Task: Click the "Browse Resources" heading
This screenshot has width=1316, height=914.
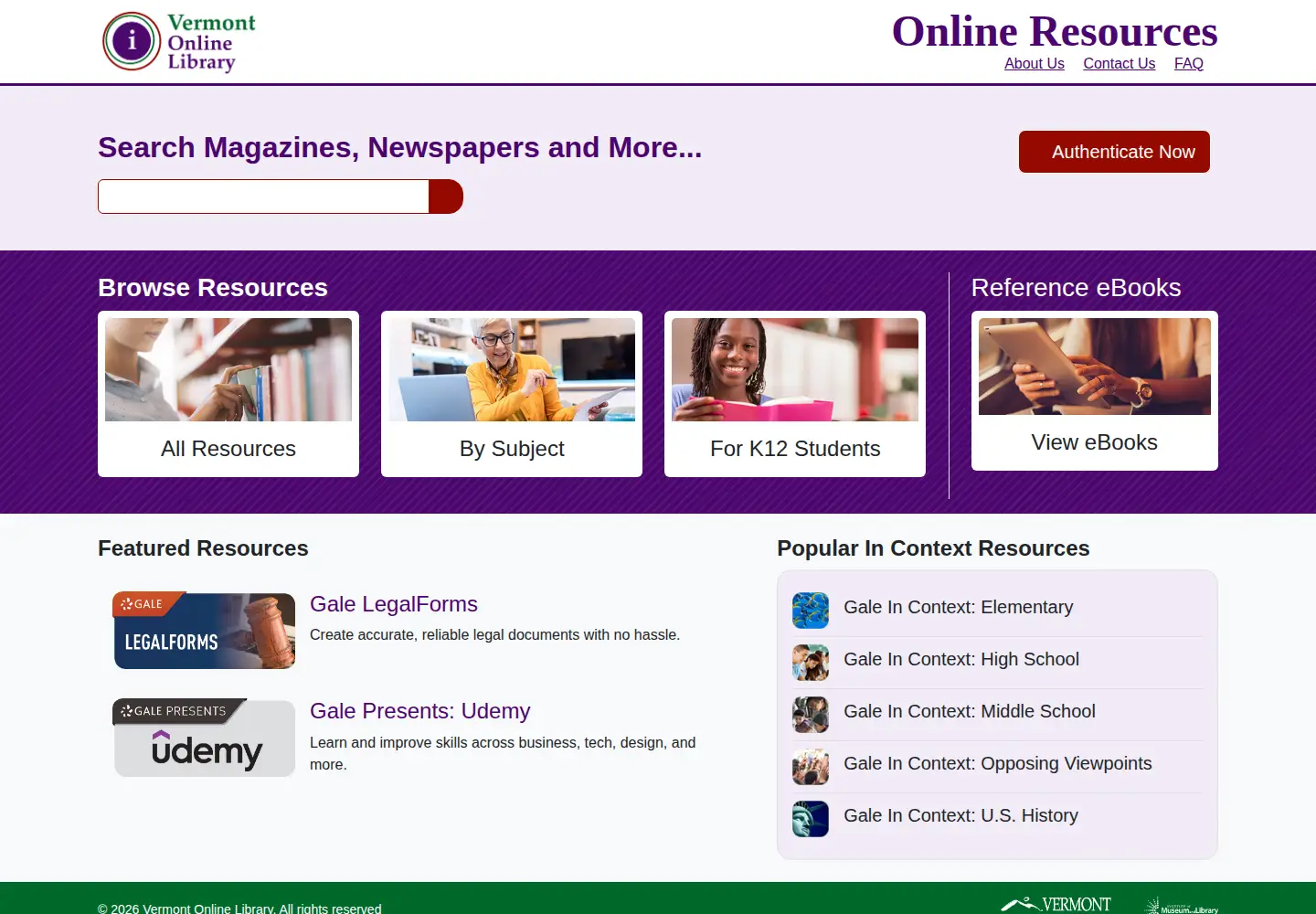Action: click(x=213, y=288)
